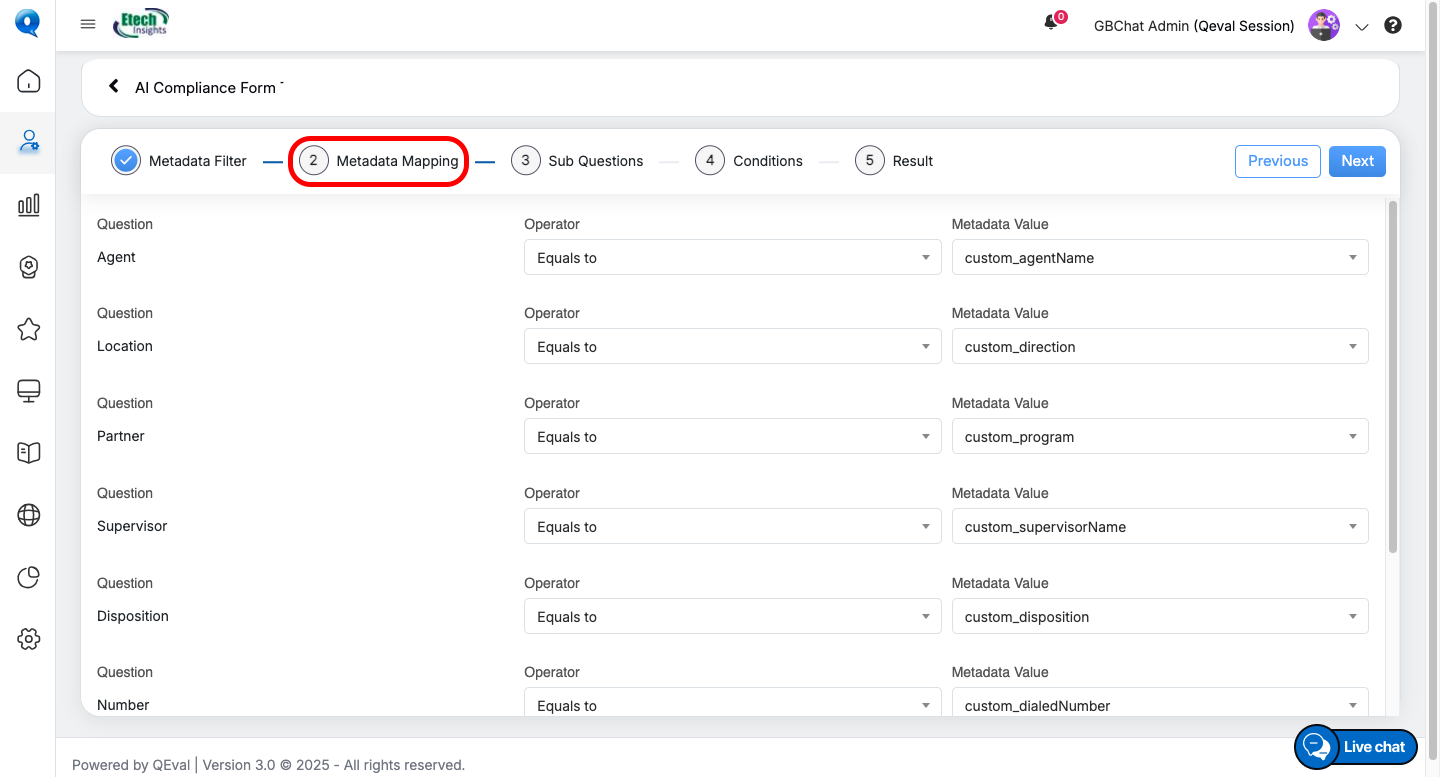Click the pie chart icon
The image size is (1440, 777).
28,577
